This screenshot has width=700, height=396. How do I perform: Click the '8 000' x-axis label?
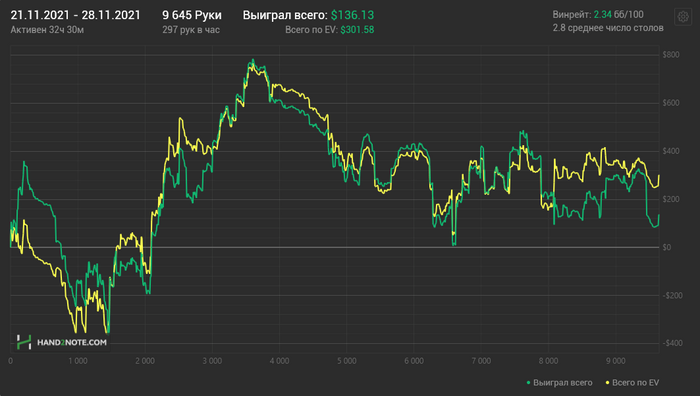pos(548,361)
